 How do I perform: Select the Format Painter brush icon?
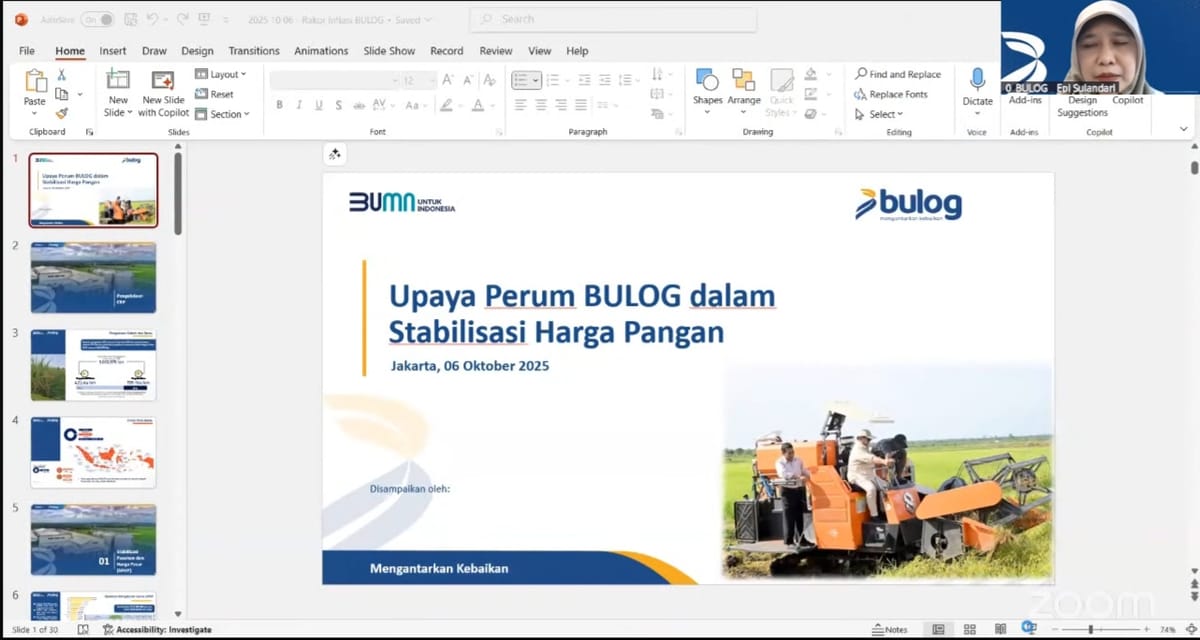[x=62, y=113]
